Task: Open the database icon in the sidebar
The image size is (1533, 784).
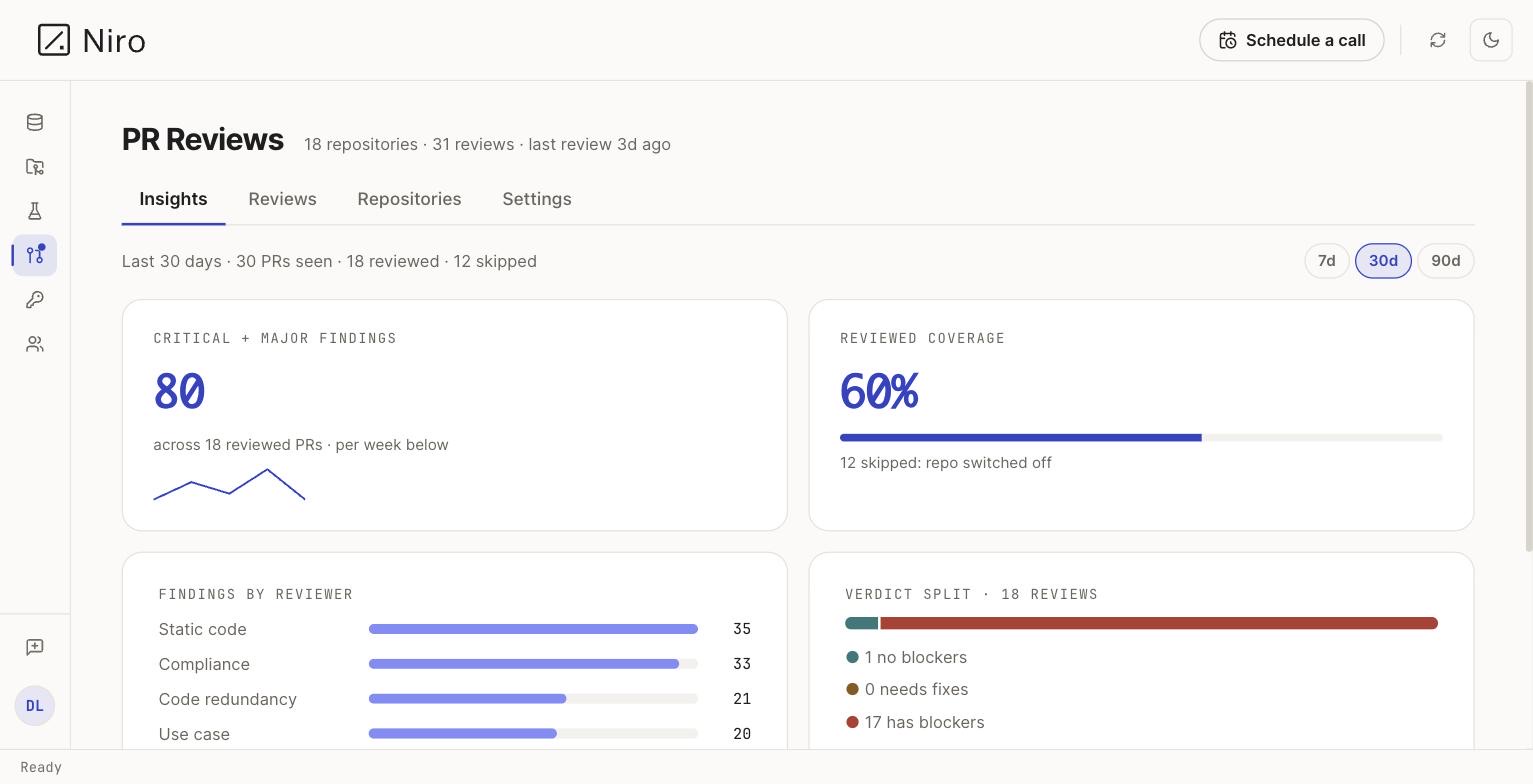Action: click(x=35, y=122)
